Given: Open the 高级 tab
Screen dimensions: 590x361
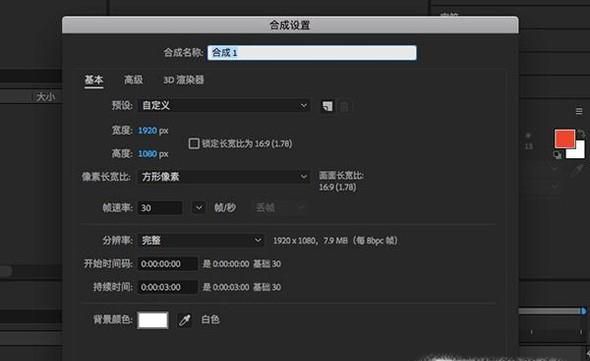Looking at the screenshot, I should (x=134, y=80).
